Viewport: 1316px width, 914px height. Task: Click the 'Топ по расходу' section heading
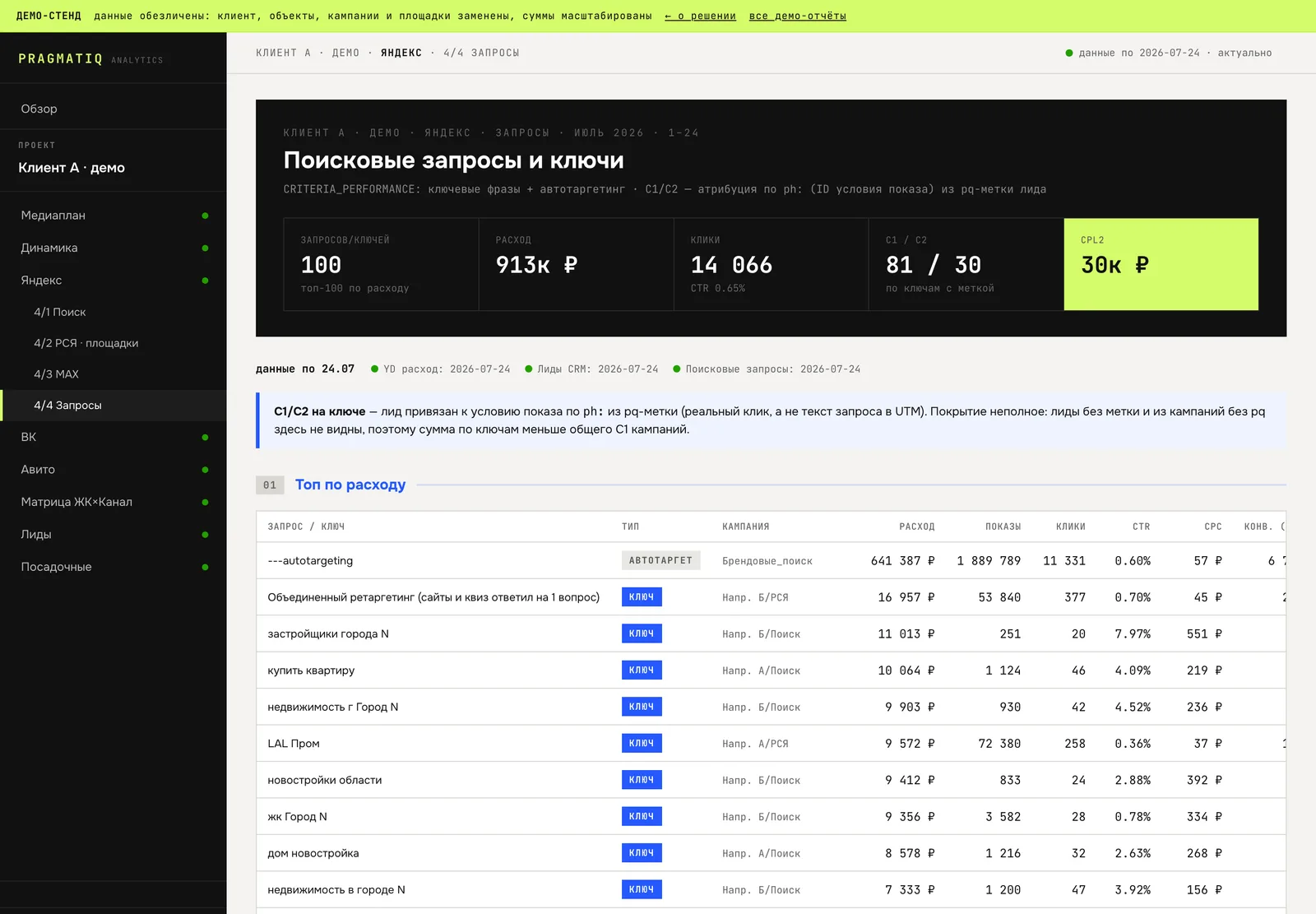[x=350, y=485]
